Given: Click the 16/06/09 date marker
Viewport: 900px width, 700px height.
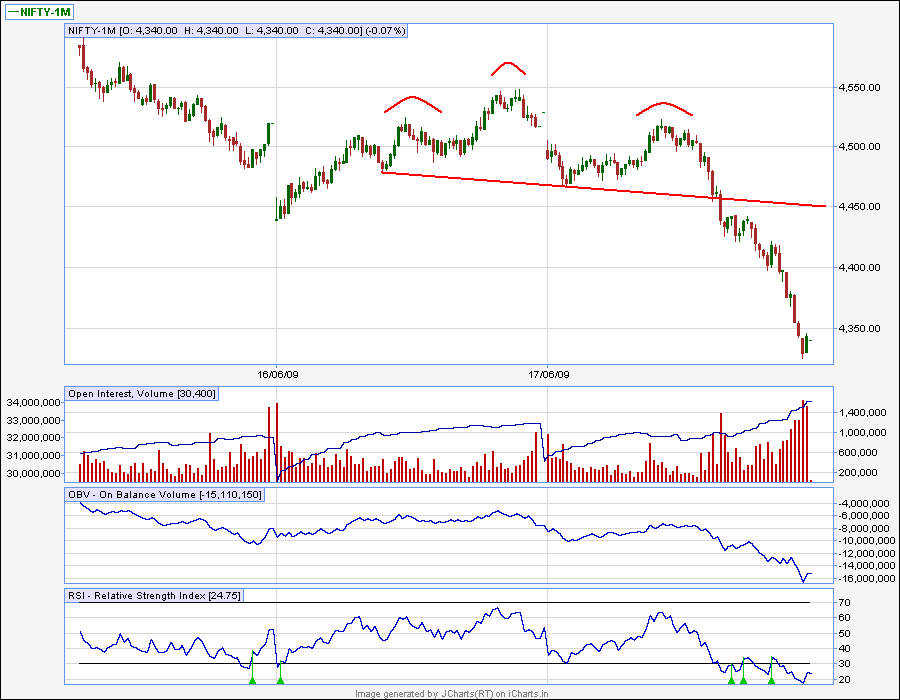Looking at the screenshot, I should (277, 375).
